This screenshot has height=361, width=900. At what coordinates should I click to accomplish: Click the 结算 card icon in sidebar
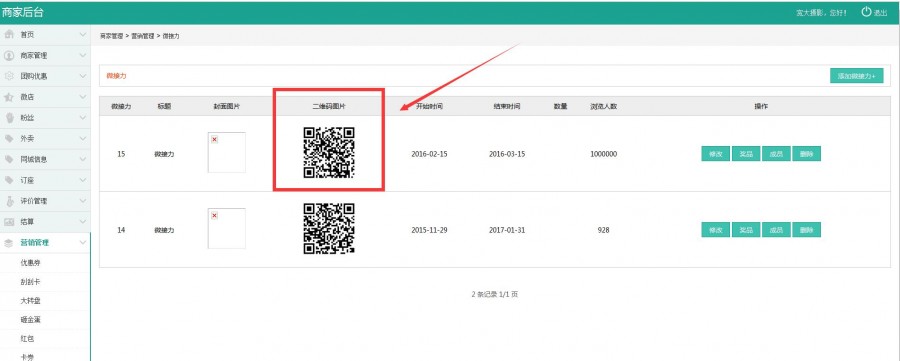(x=9, y=222)
